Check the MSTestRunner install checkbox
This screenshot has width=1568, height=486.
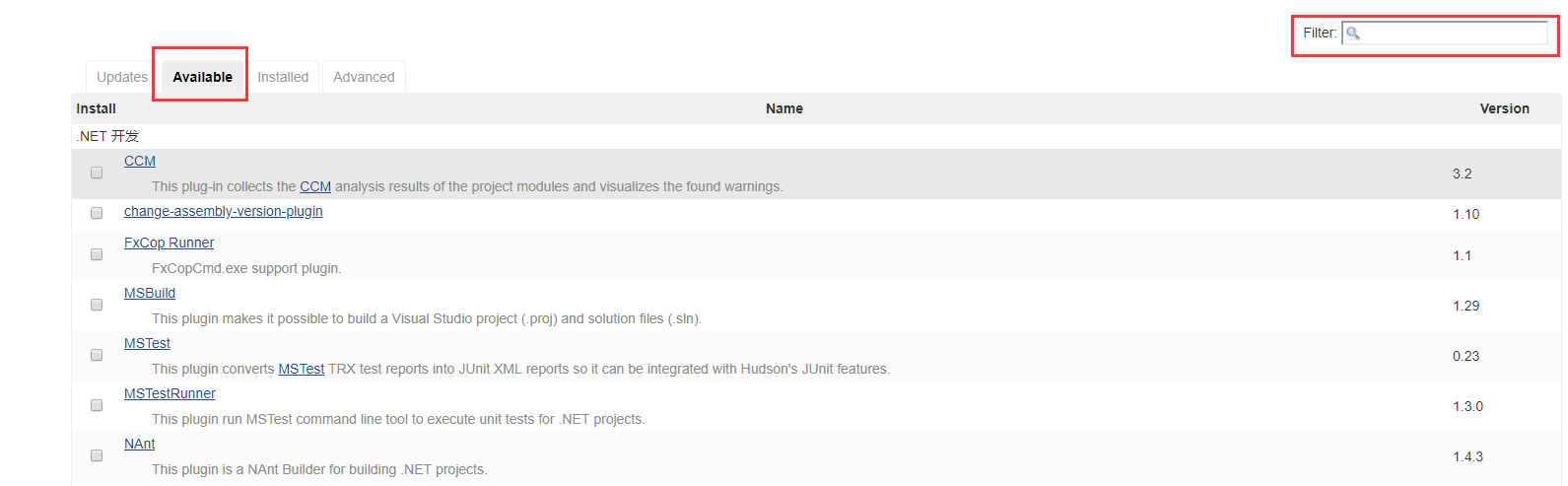click(97, 405)
